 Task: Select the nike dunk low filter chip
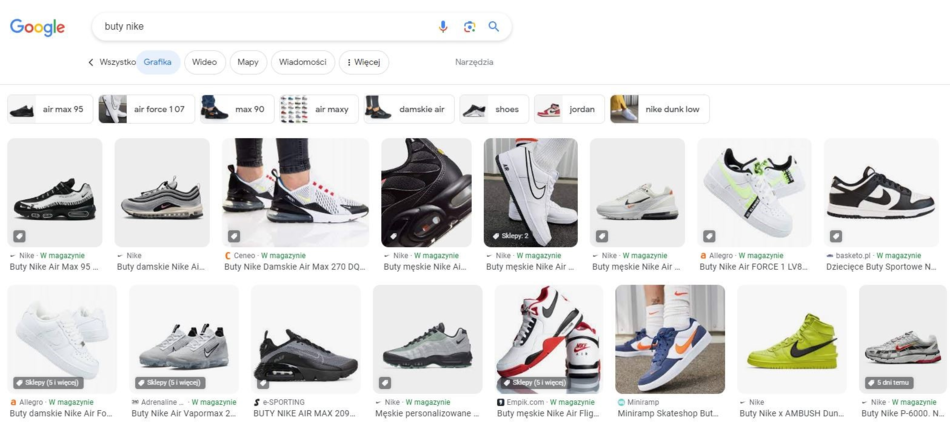(x=660, y=109)
